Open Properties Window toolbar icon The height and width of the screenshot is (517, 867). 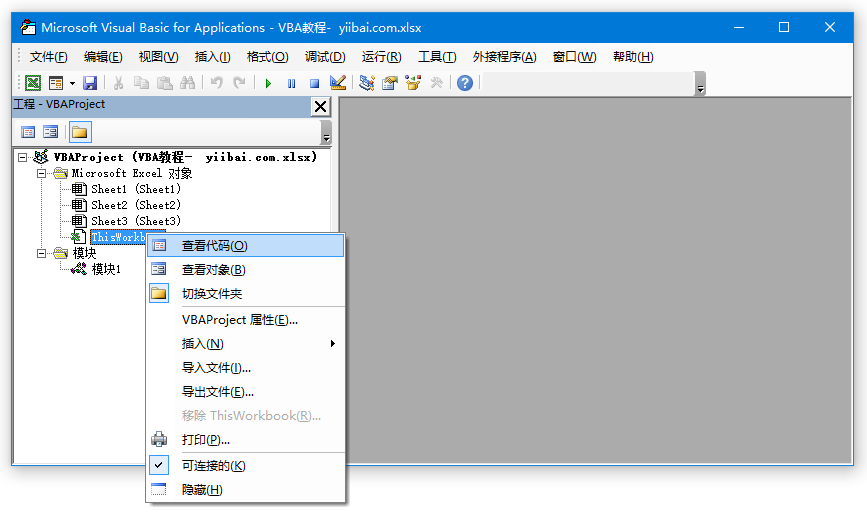[x=390, y=83]
